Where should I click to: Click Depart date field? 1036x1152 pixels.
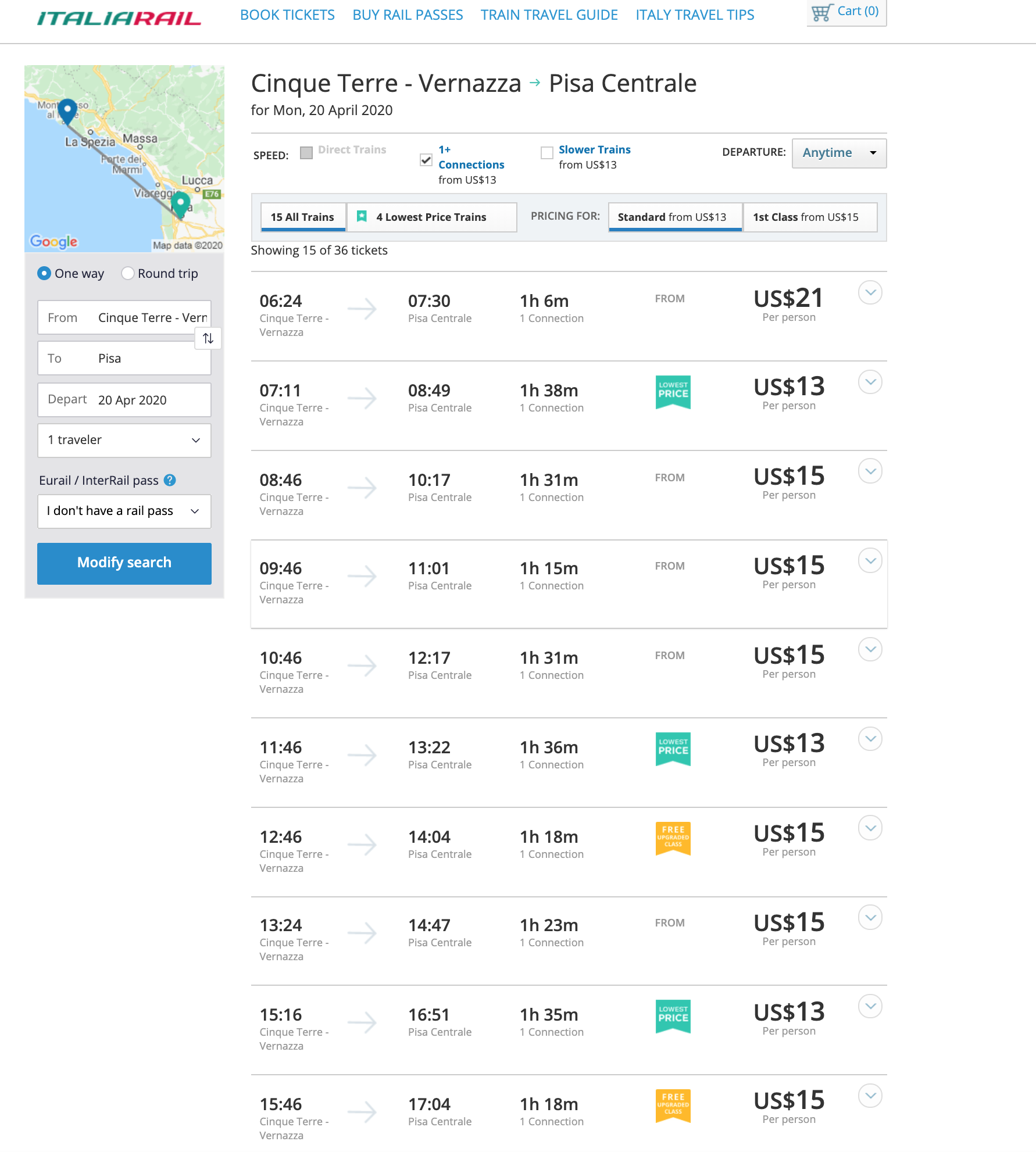click(x=124, y=399)
